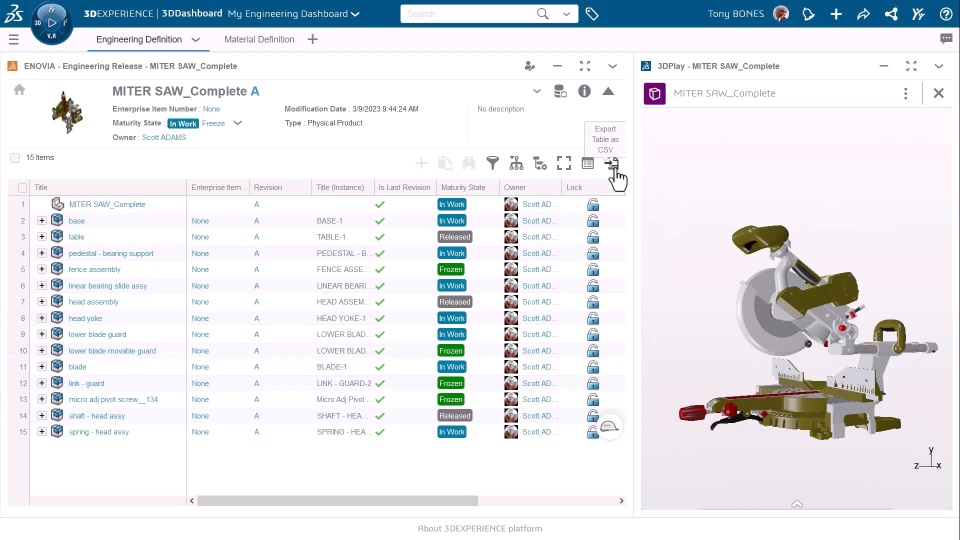The width and height of the screenshot is (960, 540).
Task: Click the structure hierarchy icon
Action: 516,163
